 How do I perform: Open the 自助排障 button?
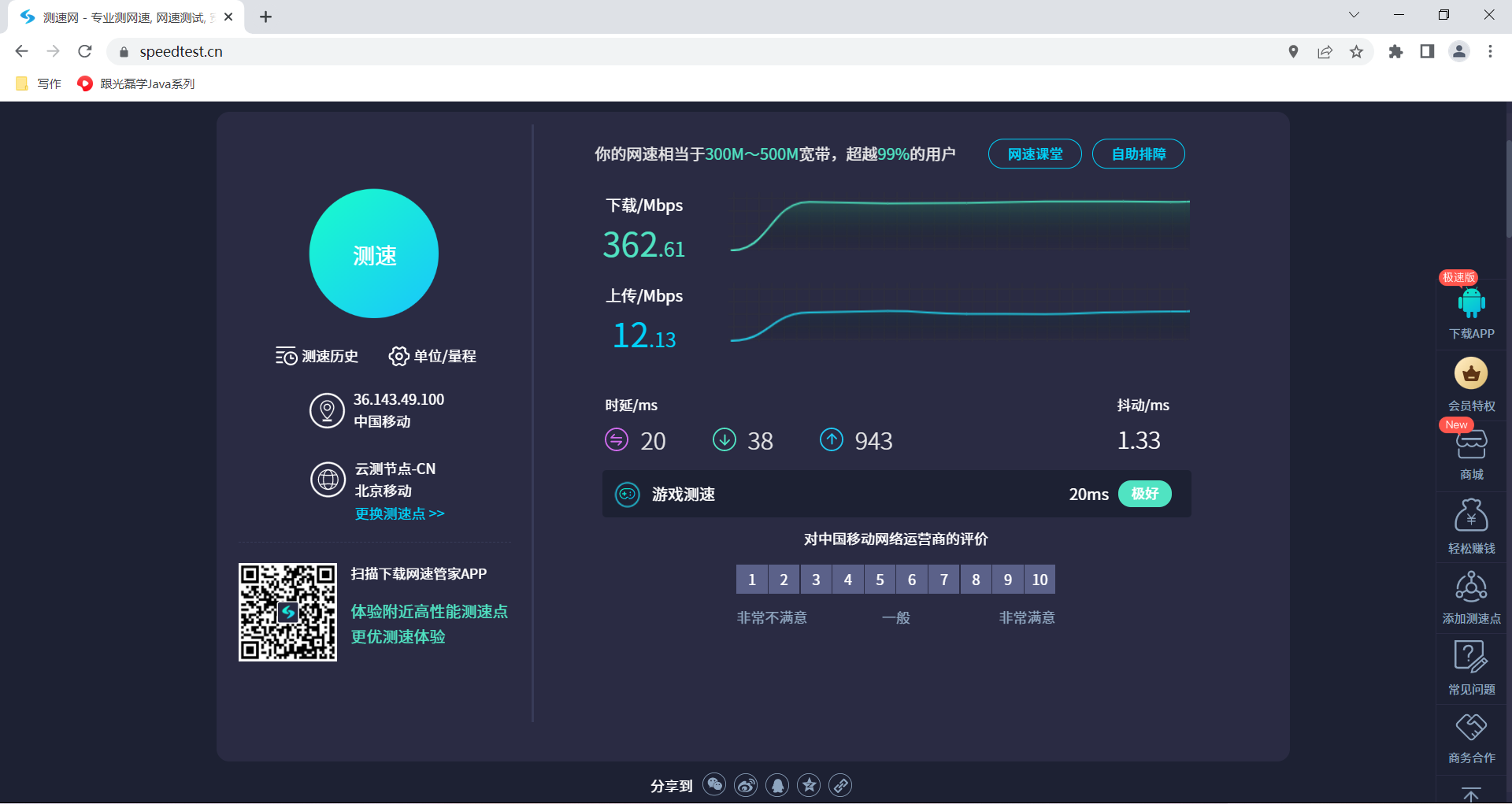[1139, 154]
